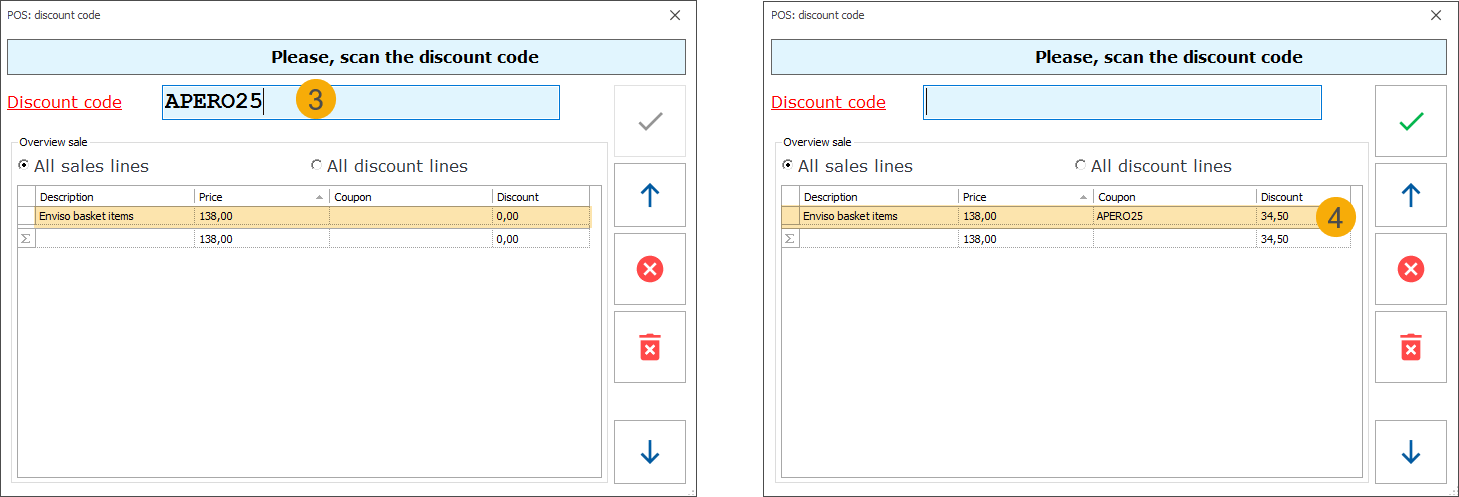Focus the empty discount code input field
The image size is (1459, 497).
[1122, 102]
